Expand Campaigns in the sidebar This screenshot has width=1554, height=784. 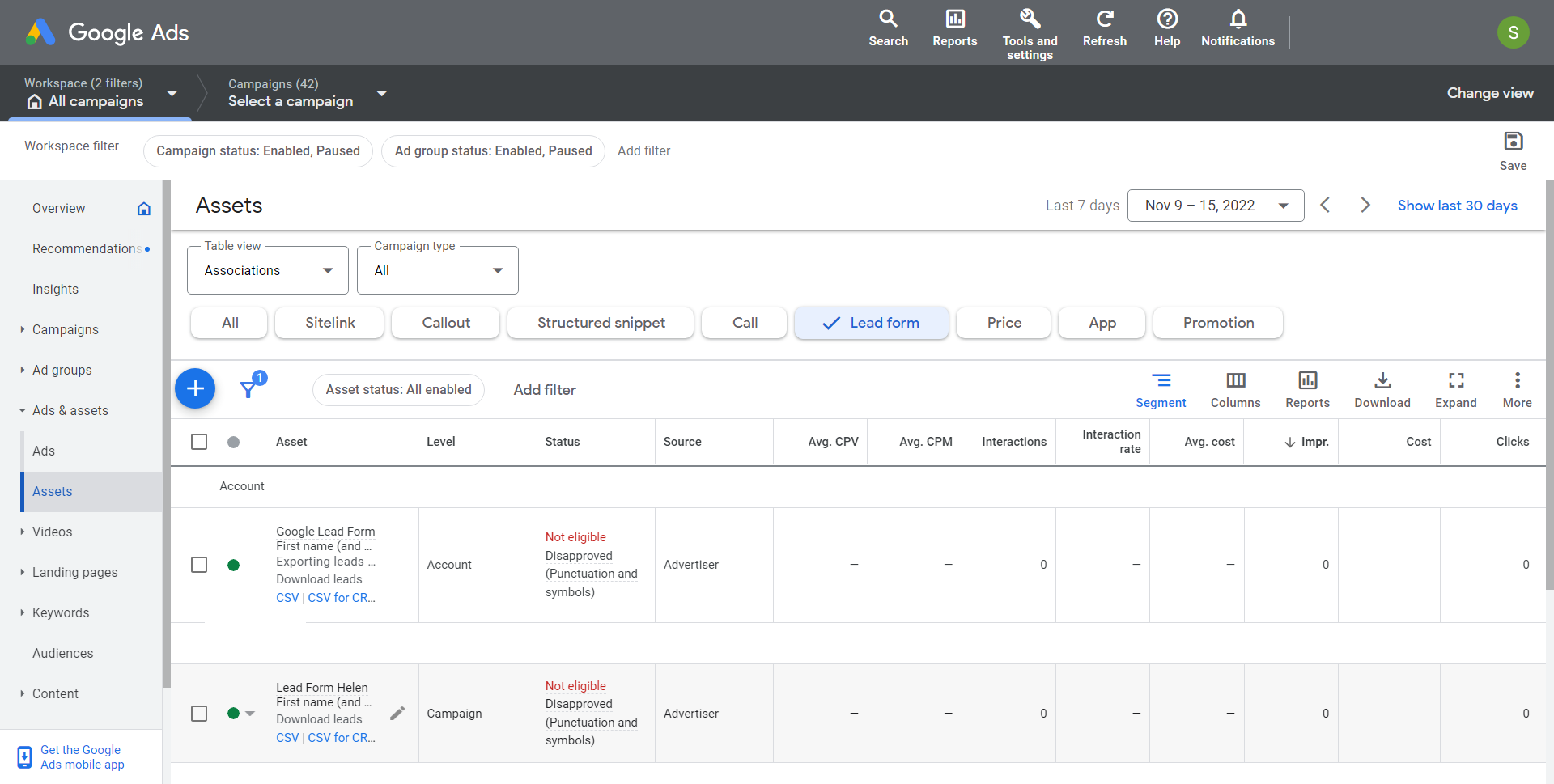click(23, 329)
